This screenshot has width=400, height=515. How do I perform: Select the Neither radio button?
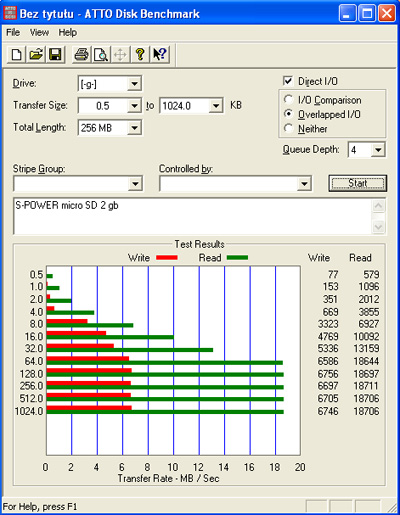pyautogui.click(x=288, y=128)
